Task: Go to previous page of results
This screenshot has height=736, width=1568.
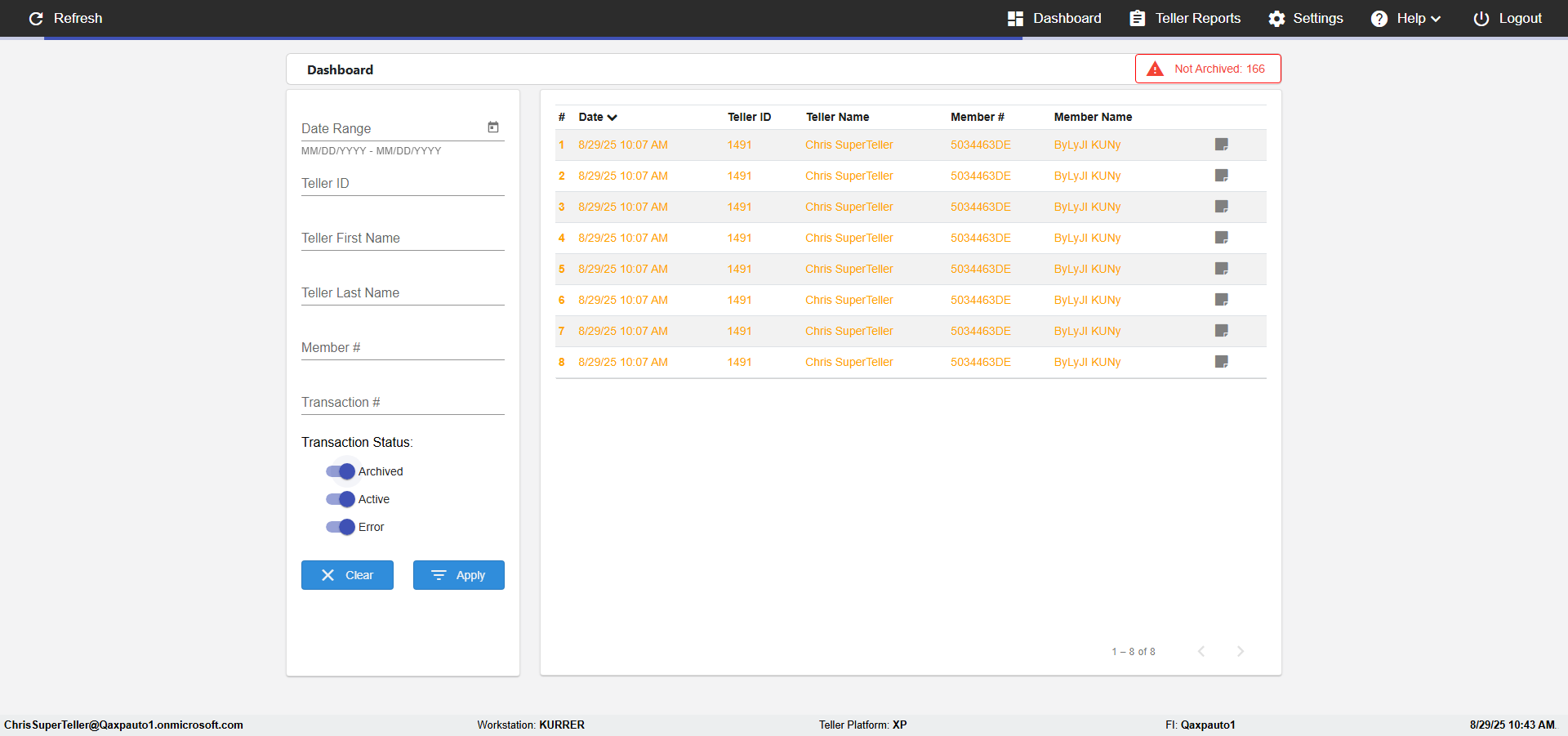Action: point(1201,651)
